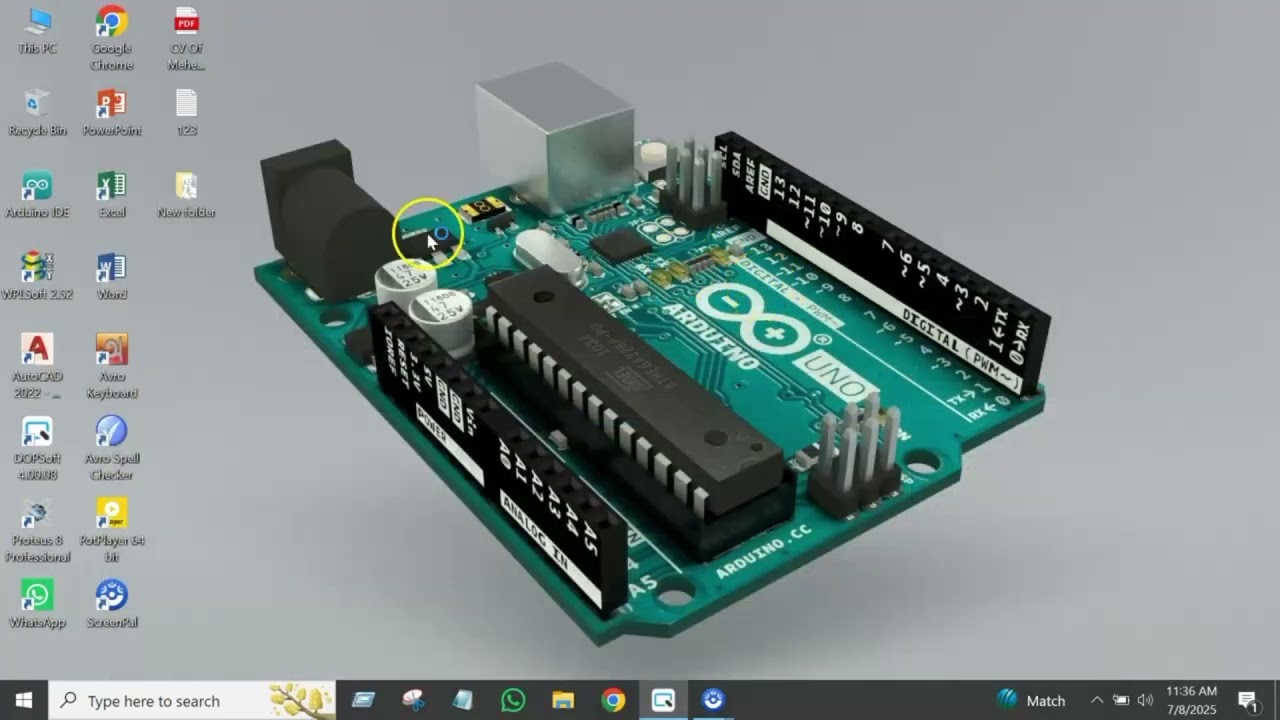Expand the hidden system tray icons

coord(1097,700)
